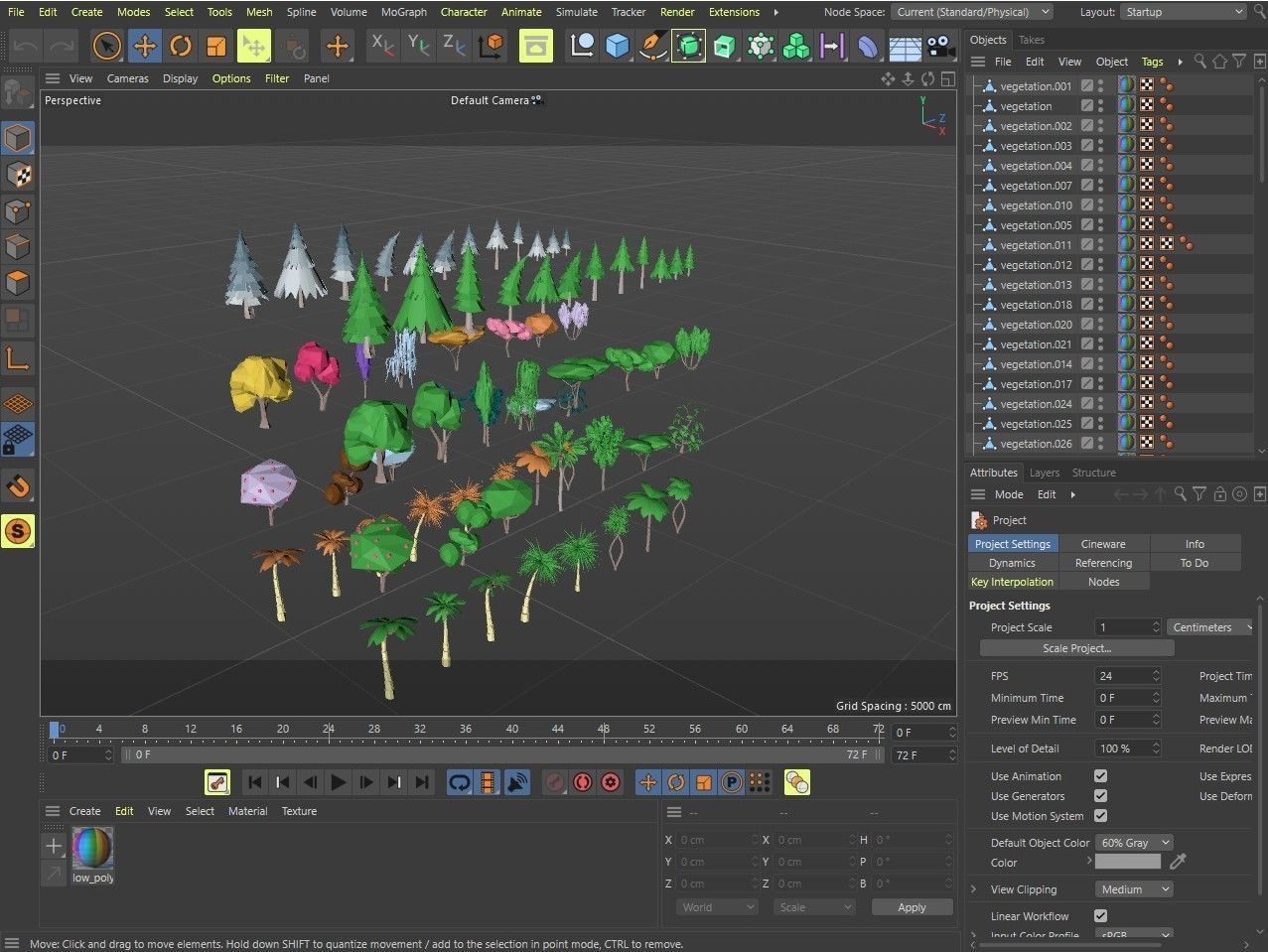Image resolution: width=1268 pixels, height=952 pixels.
Task: Uncheck Use Motion System checkbox
Action: (x=1100, y=816)
